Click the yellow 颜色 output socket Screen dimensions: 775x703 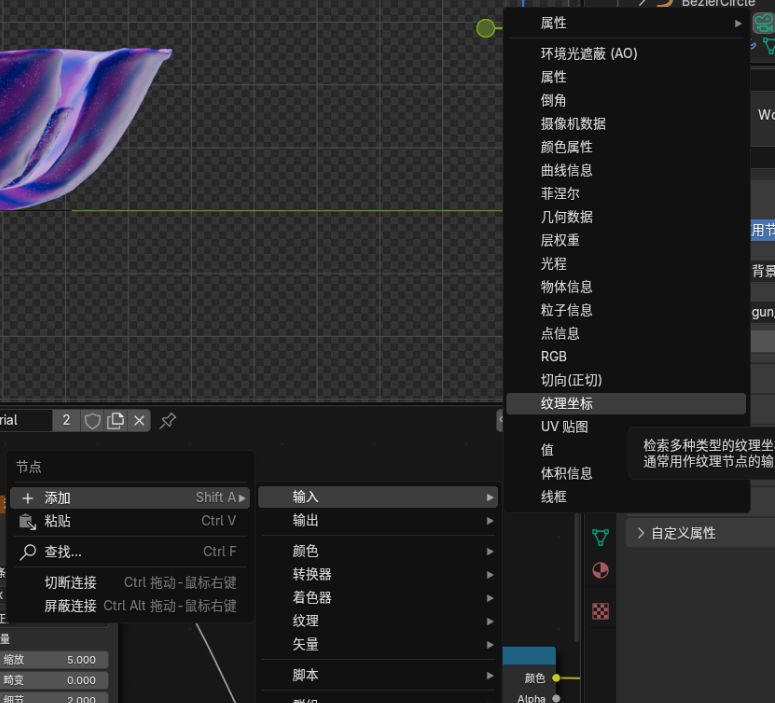[556, 678]
